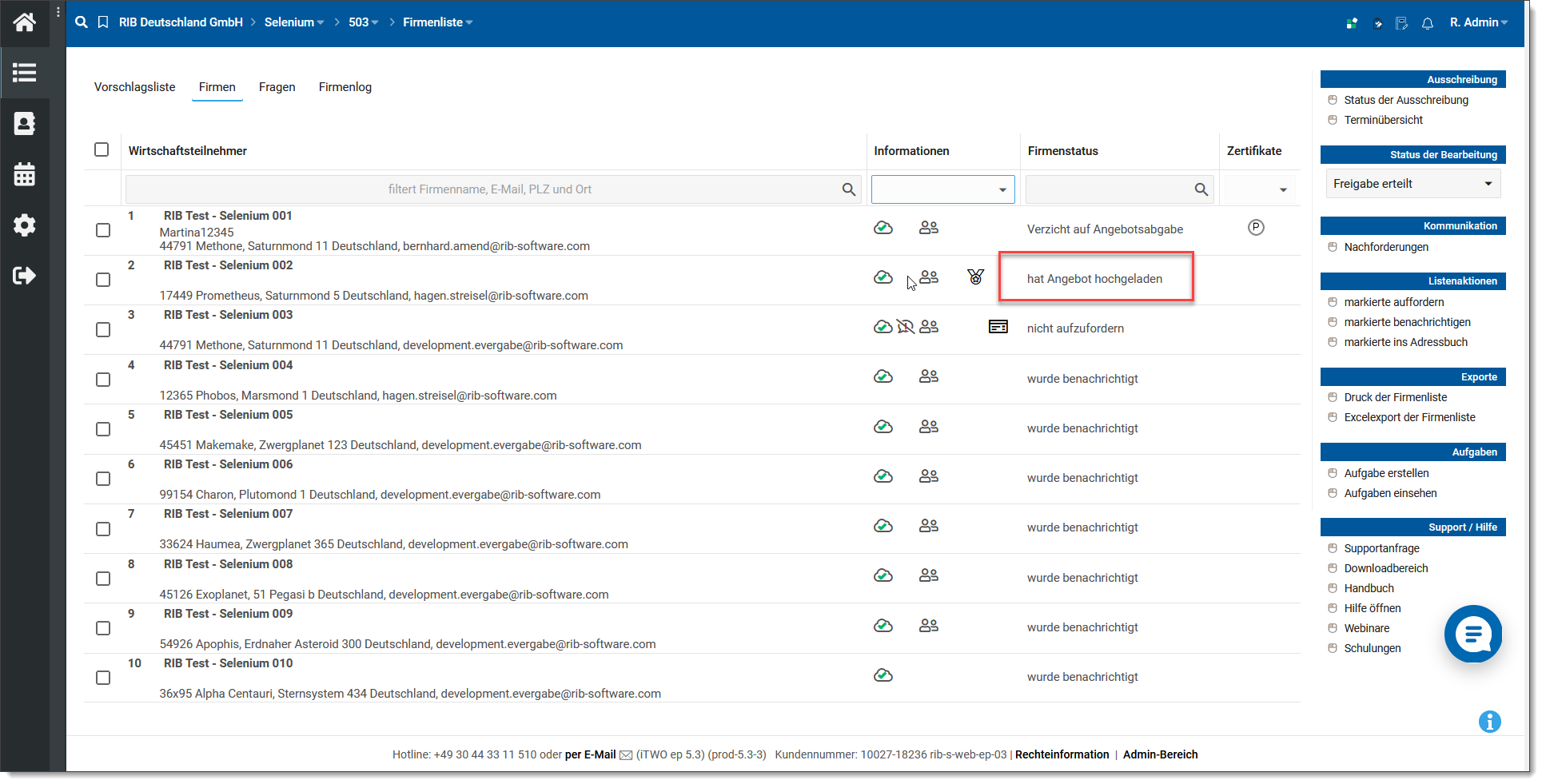Open settings gear in sidebar
Image resolution: width=1542 pixels, height=784 pixels.
coord(24,225)
